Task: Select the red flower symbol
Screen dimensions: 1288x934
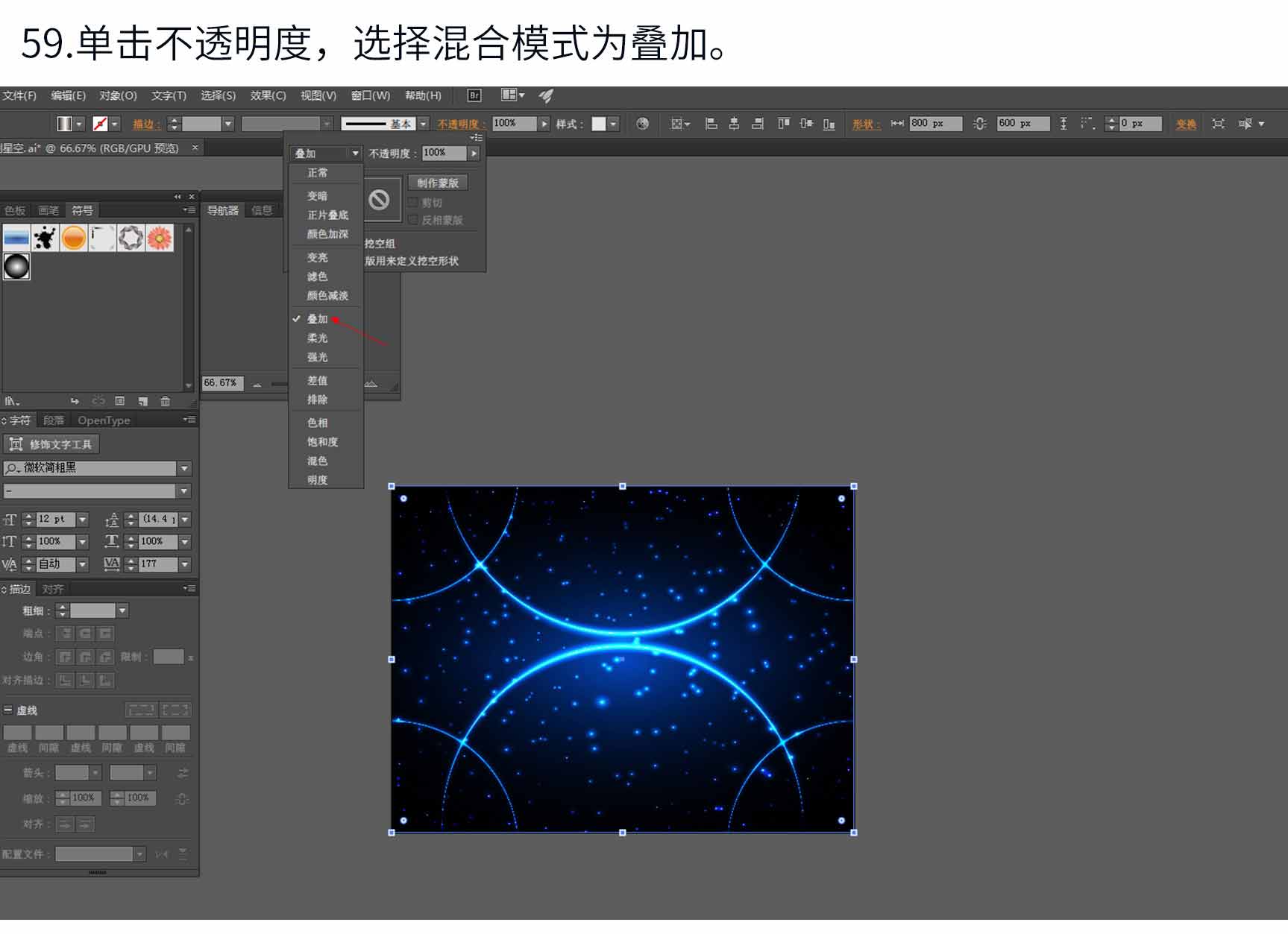Action: click(x=160, y=238)
